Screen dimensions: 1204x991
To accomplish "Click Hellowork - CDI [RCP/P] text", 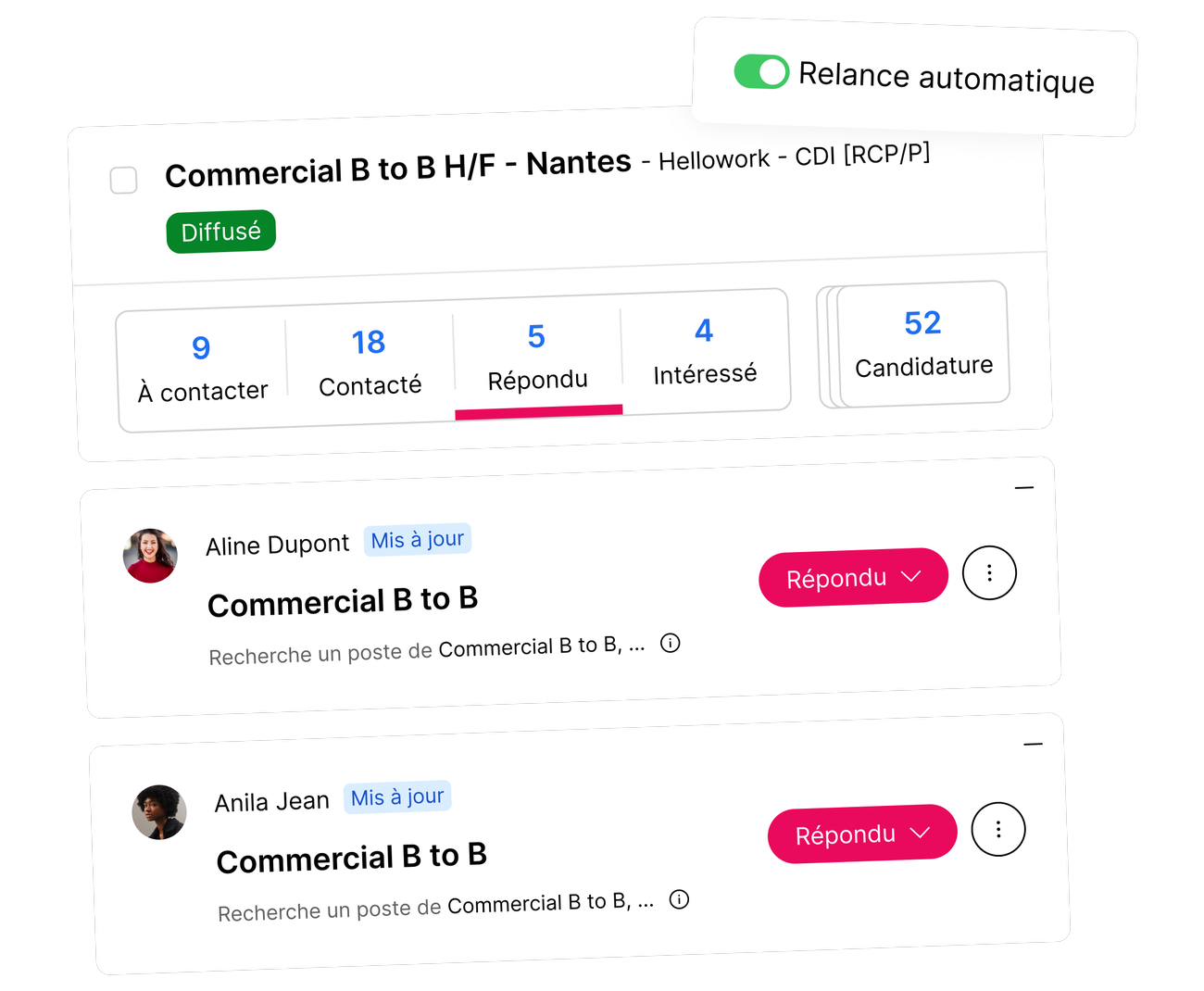I will [x=795, y=157].
